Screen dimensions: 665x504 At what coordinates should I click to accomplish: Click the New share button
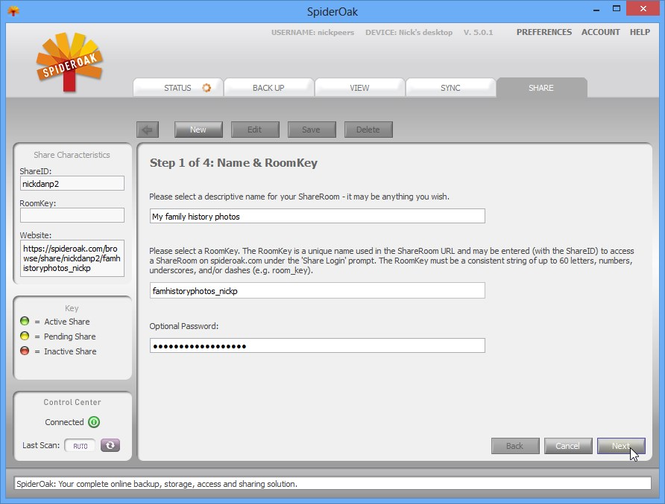tap(198, 130)
